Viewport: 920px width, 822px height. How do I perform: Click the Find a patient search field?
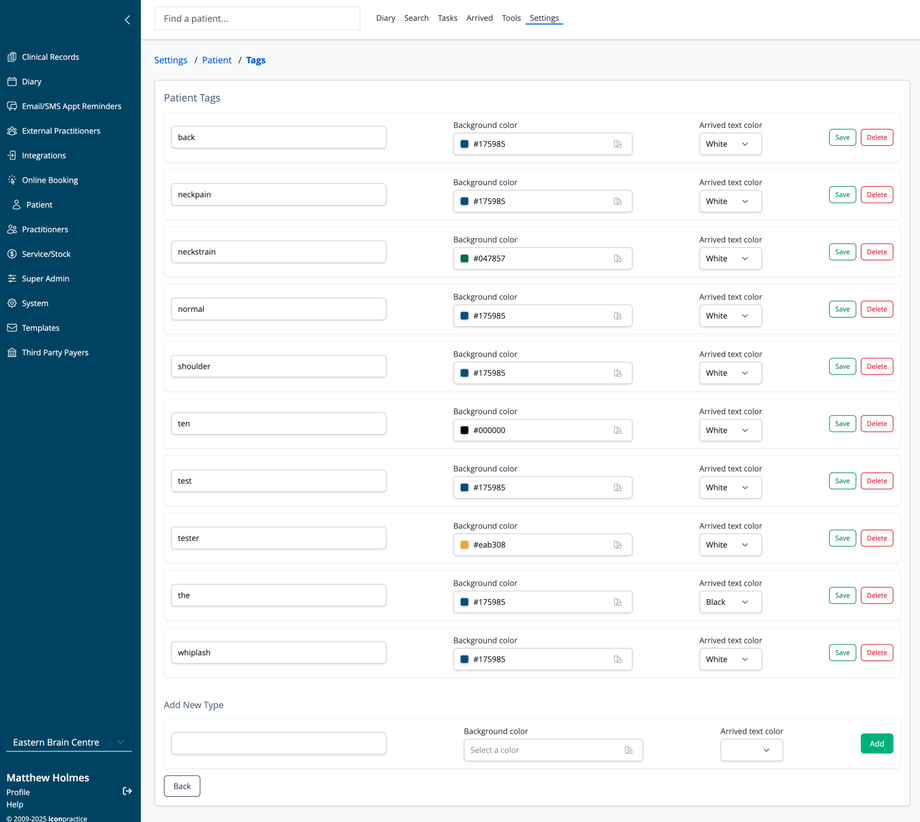tap(257, 18)
